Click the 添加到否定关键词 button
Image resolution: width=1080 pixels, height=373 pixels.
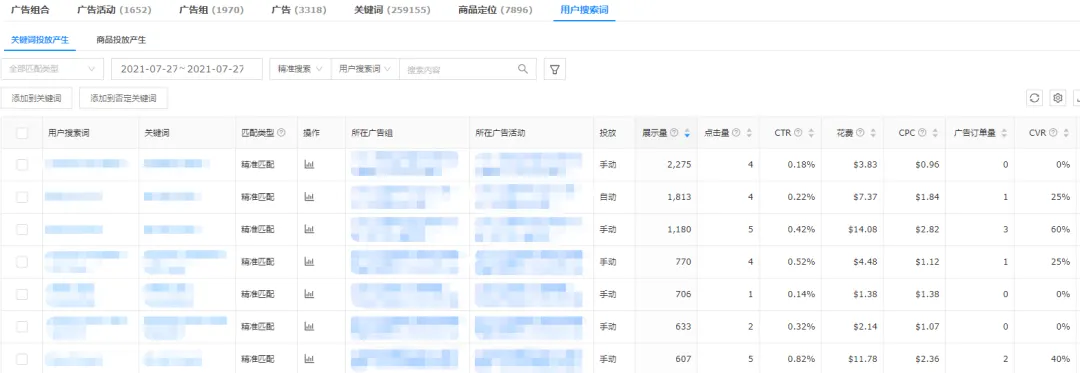click(123, 98)
